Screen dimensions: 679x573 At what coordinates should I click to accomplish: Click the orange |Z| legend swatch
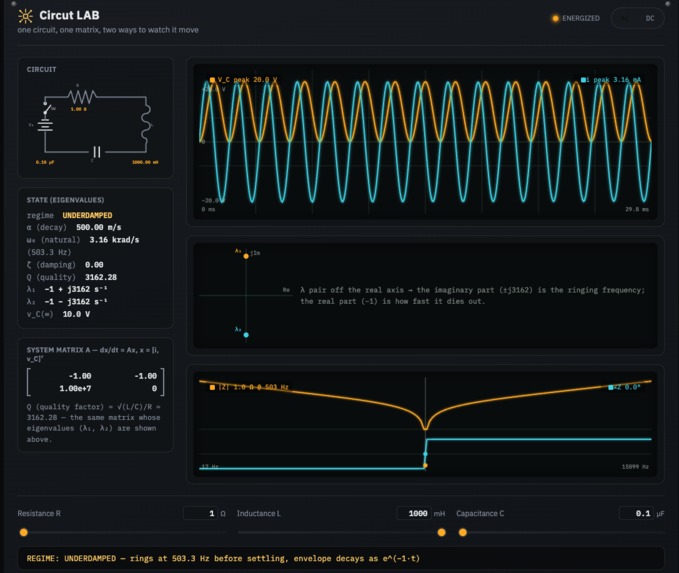click(212, 387)
